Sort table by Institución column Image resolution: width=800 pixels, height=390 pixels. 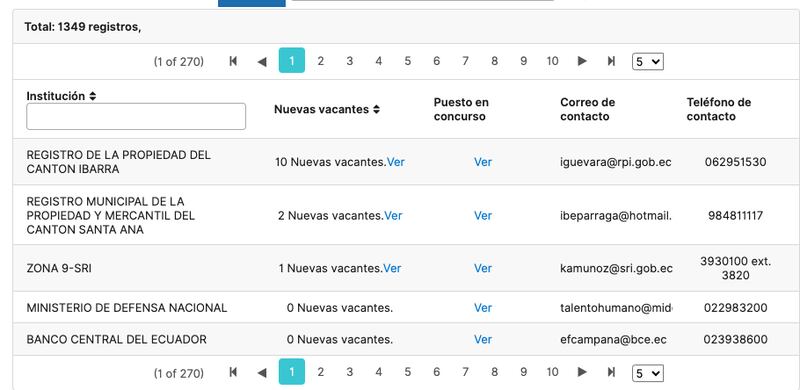click(x=92, y=96)
